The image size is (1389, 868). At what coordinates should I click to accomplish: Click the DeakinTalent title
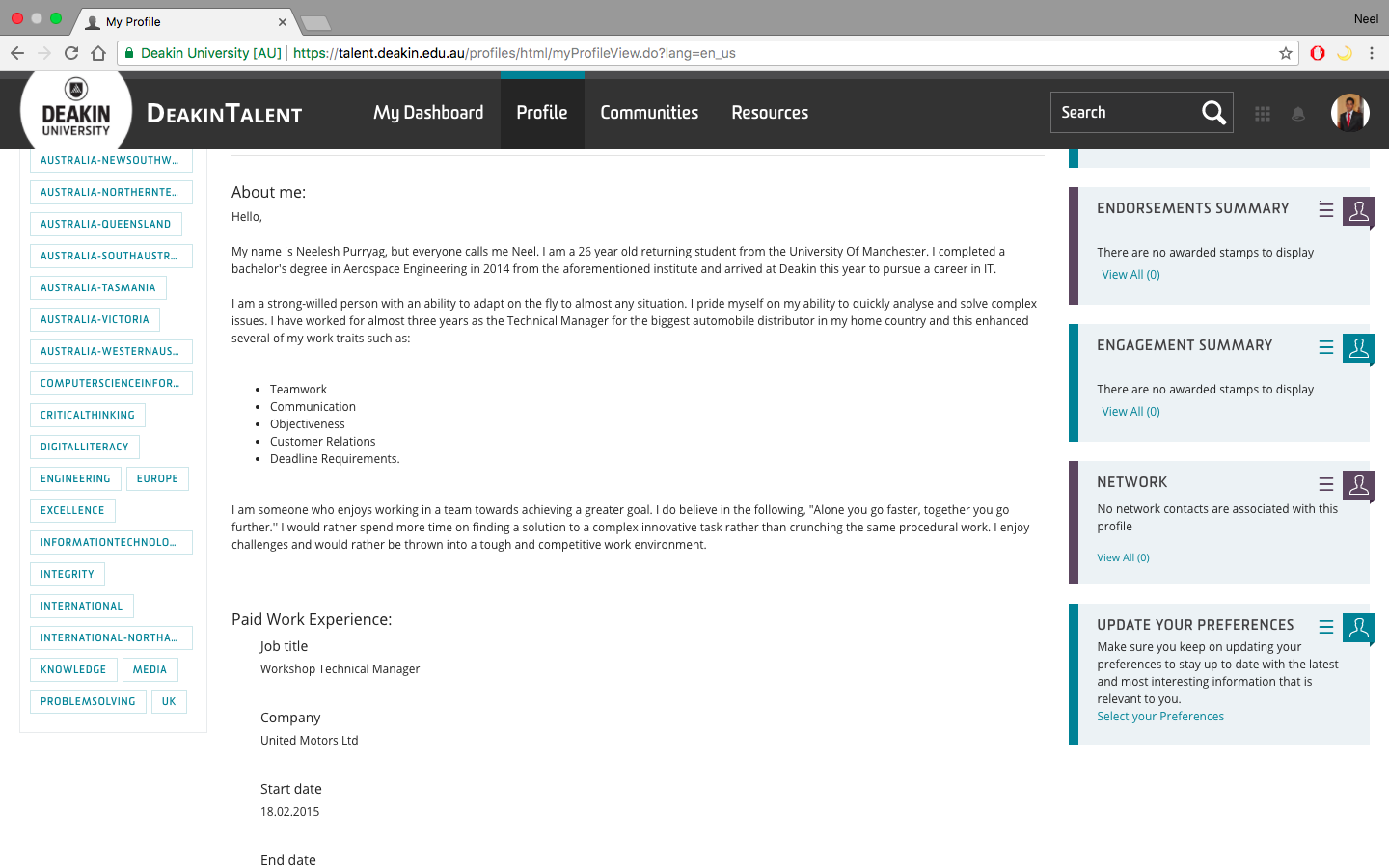click(225, 114)
